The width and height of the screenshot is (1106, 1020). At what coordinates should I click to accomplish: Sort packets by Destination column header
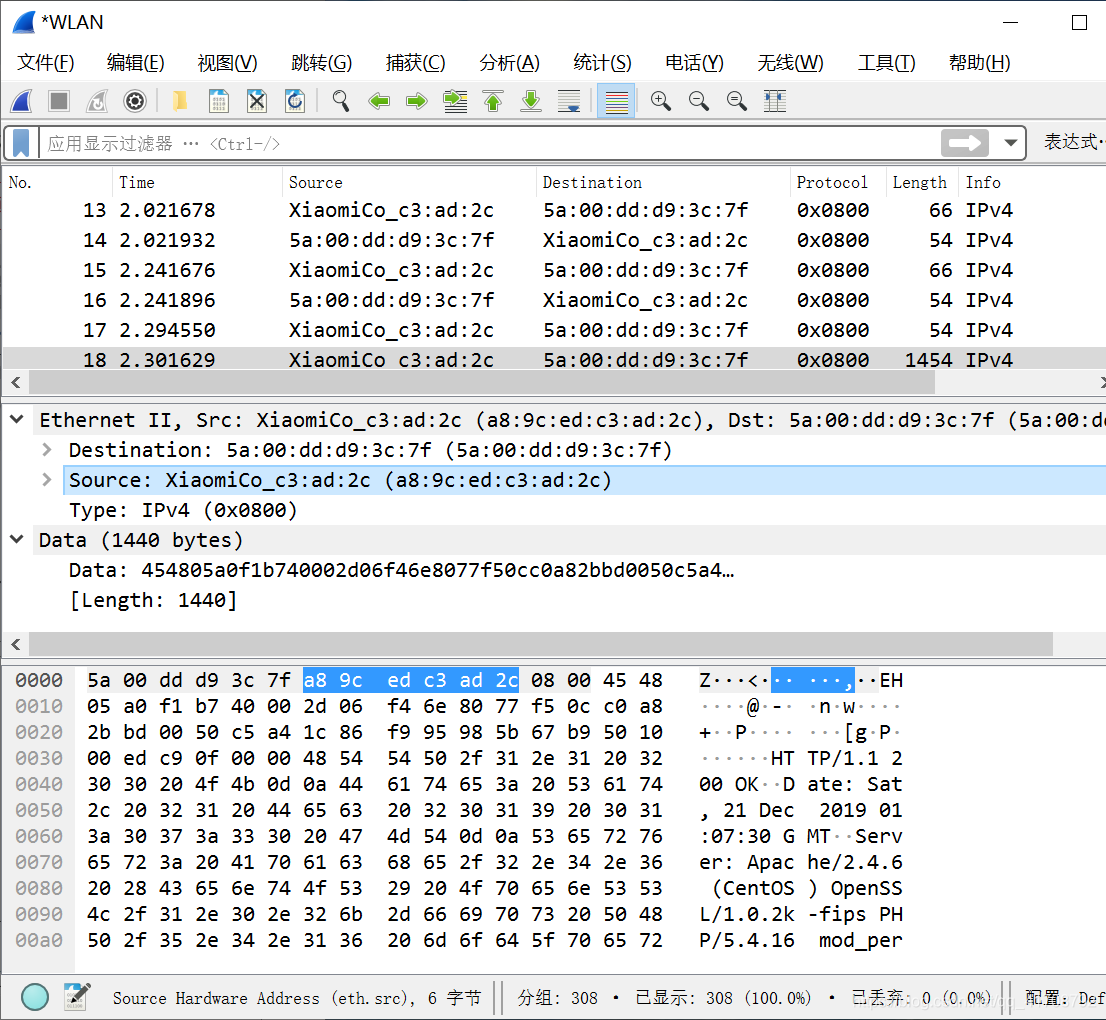click(x=663, y=182)
